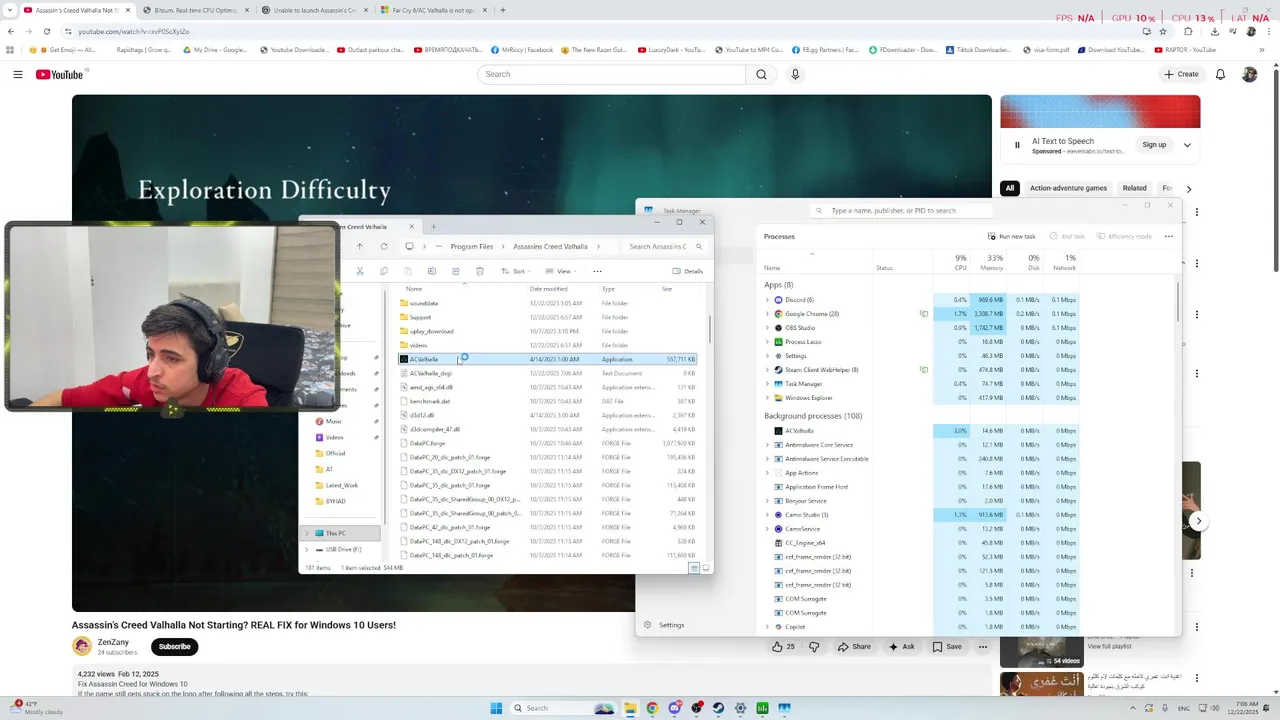The height and width of the screenshot is (720, 1280).
Task: Save the video to a playlist
Action: tap(946, 647)
